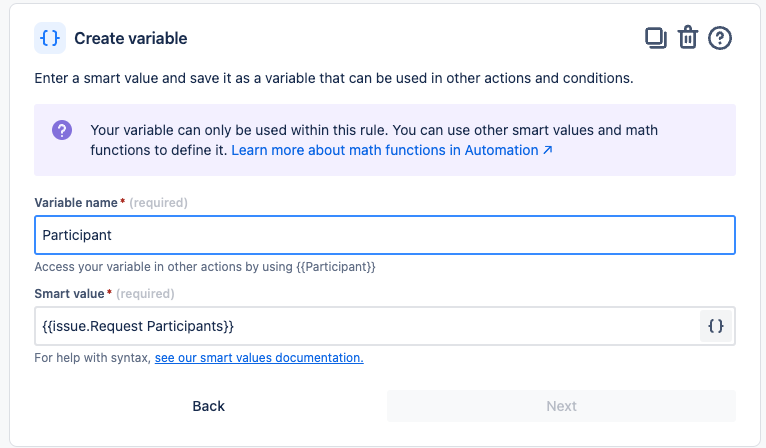Click the Smart value field label
This screenshot has width=766, height=448.
pos(70,294)
